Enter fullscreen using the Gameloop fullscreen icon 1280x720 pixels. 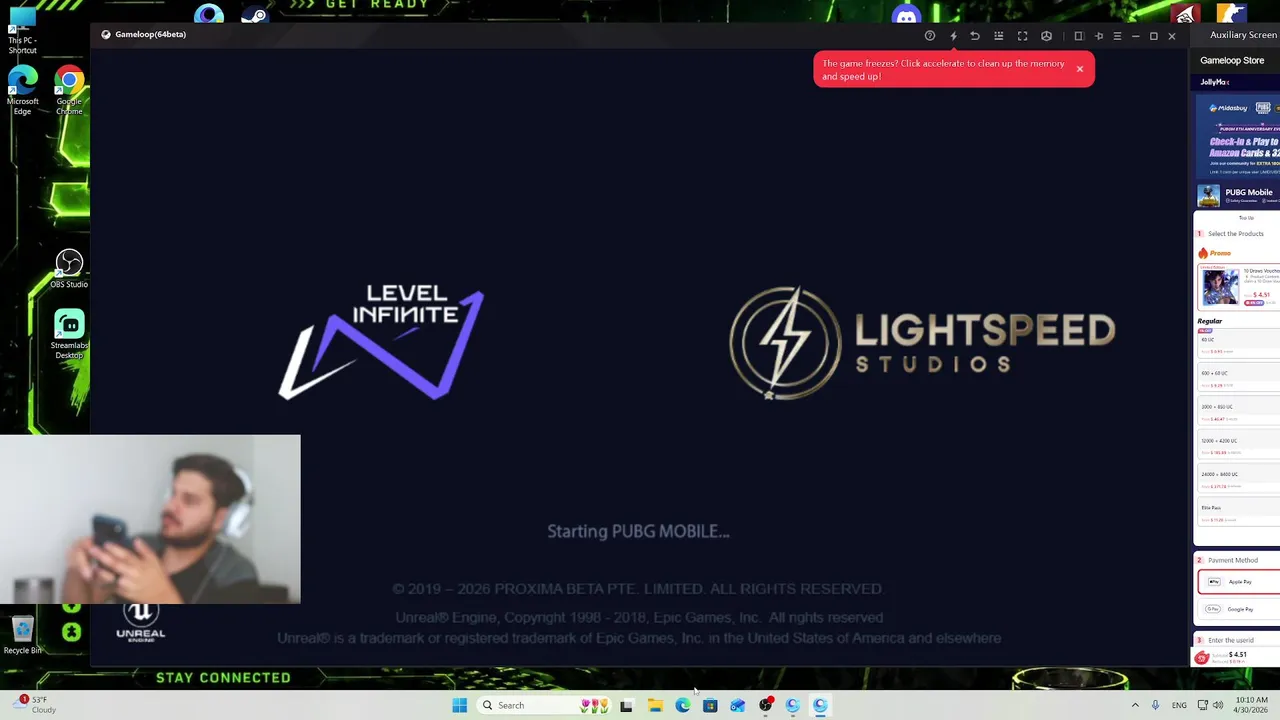coord(1022,36)
